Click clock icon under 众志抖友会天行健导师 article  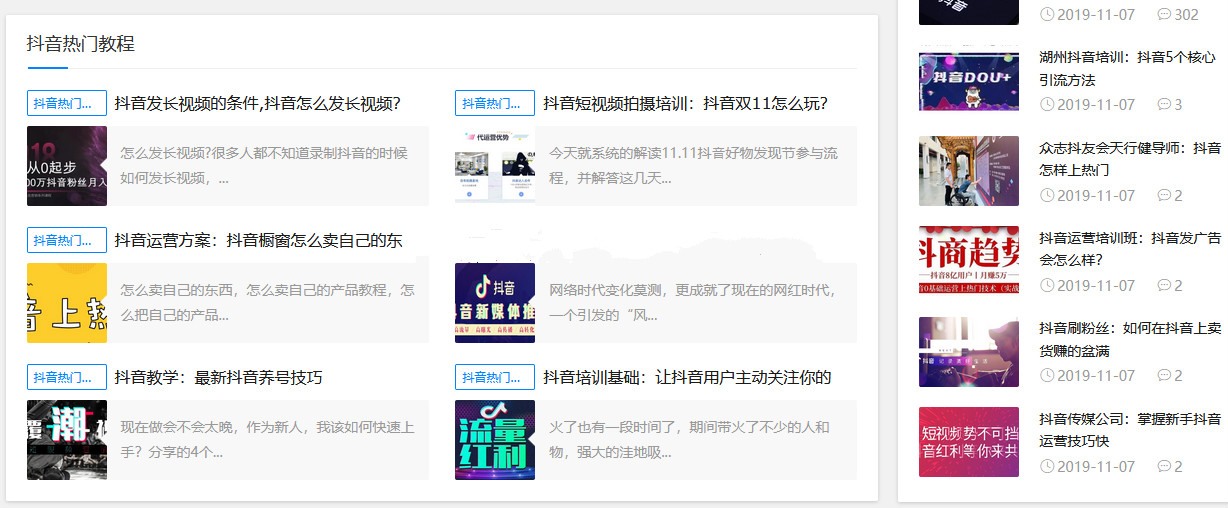pyautogui.click(x=1047, y=195)
